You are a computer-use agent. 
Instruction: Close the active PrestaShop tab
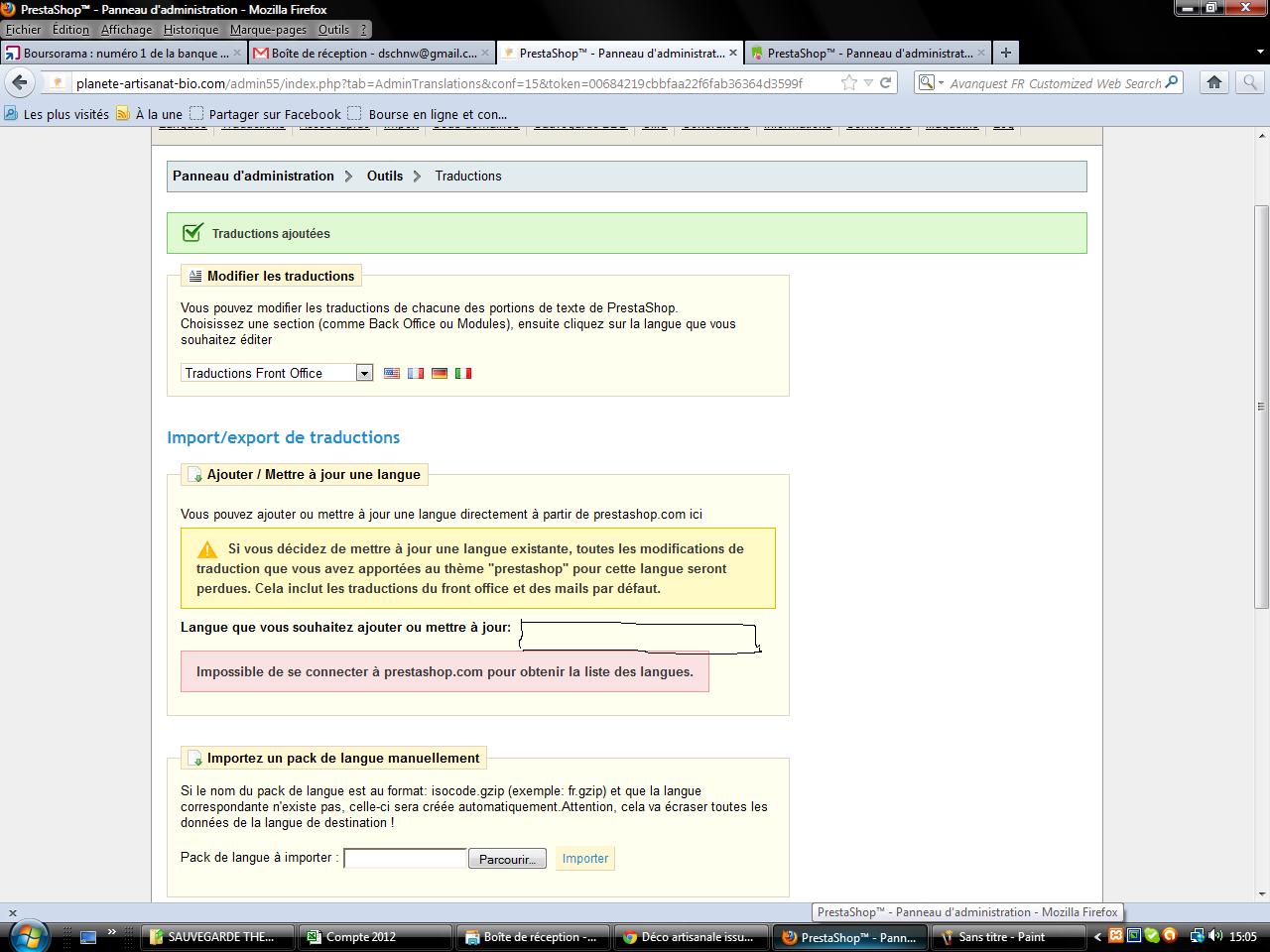point(734,53)
